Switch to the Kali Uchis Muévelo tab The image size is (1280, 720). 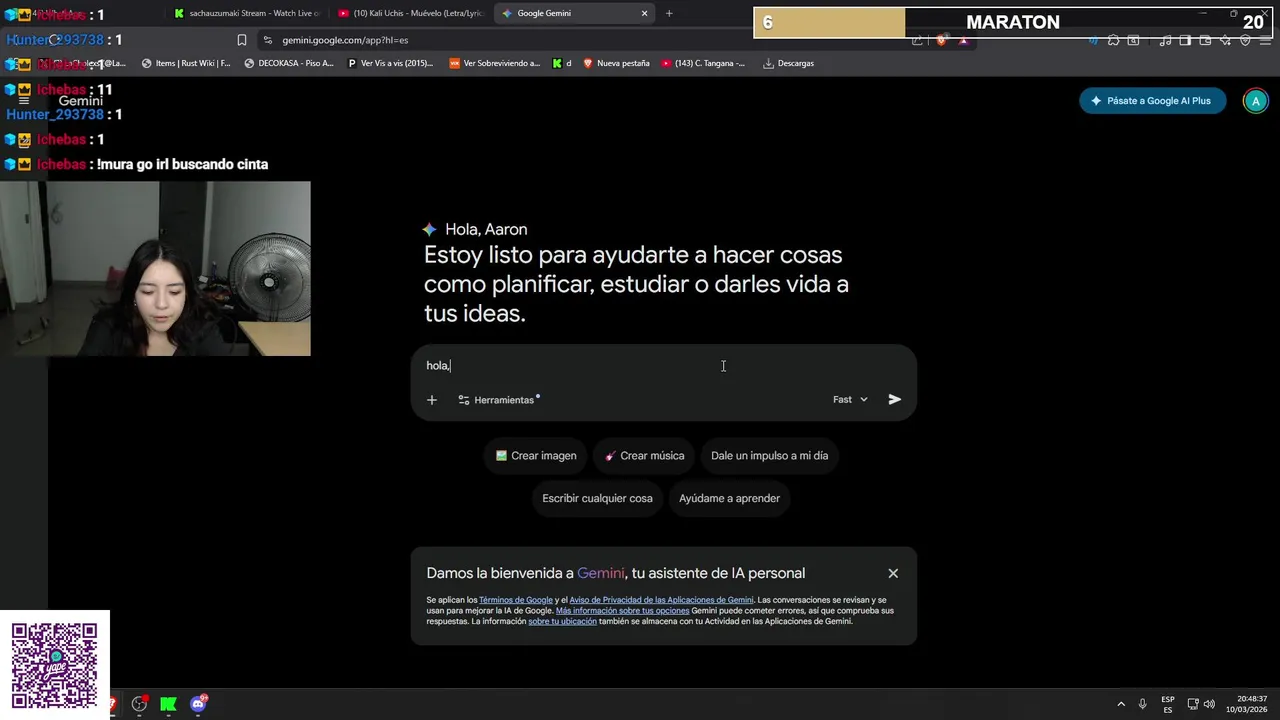410,13
